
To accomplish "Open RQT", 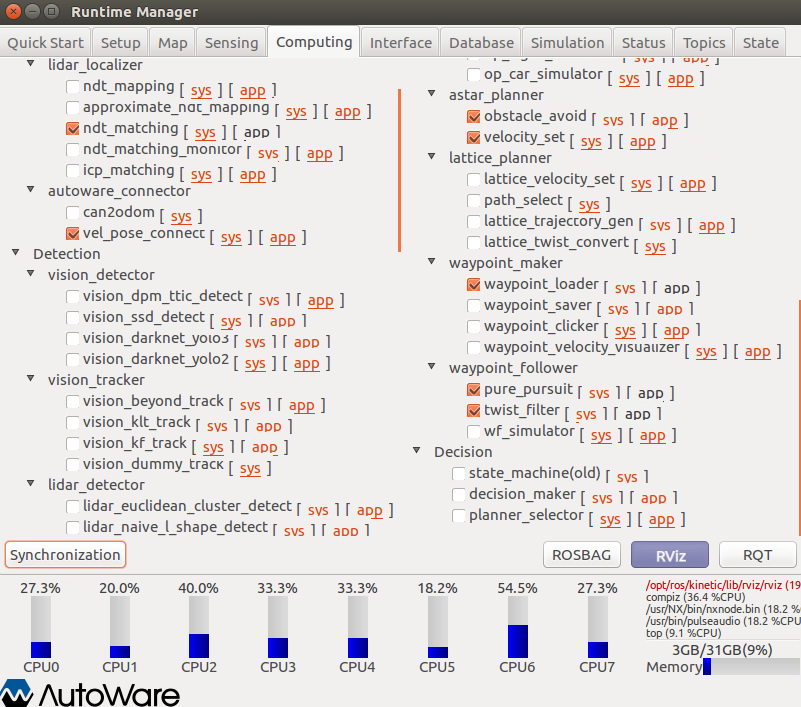I will (758, 555).
